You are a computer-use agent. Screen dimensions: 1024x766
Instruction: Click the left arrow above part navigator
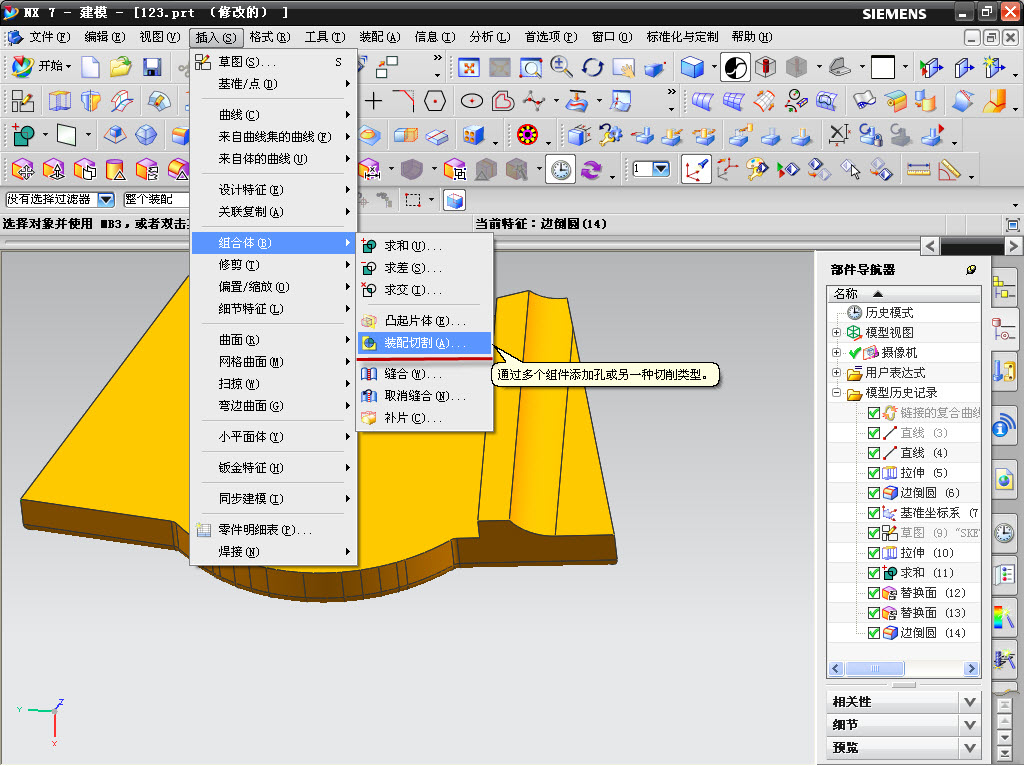tap(930, 246)
